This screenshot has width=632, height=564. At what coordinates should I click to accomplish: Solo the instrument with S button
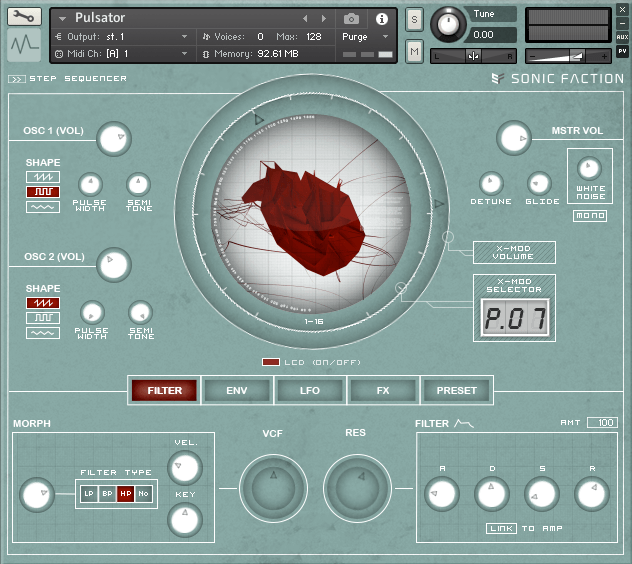[414, 19]
